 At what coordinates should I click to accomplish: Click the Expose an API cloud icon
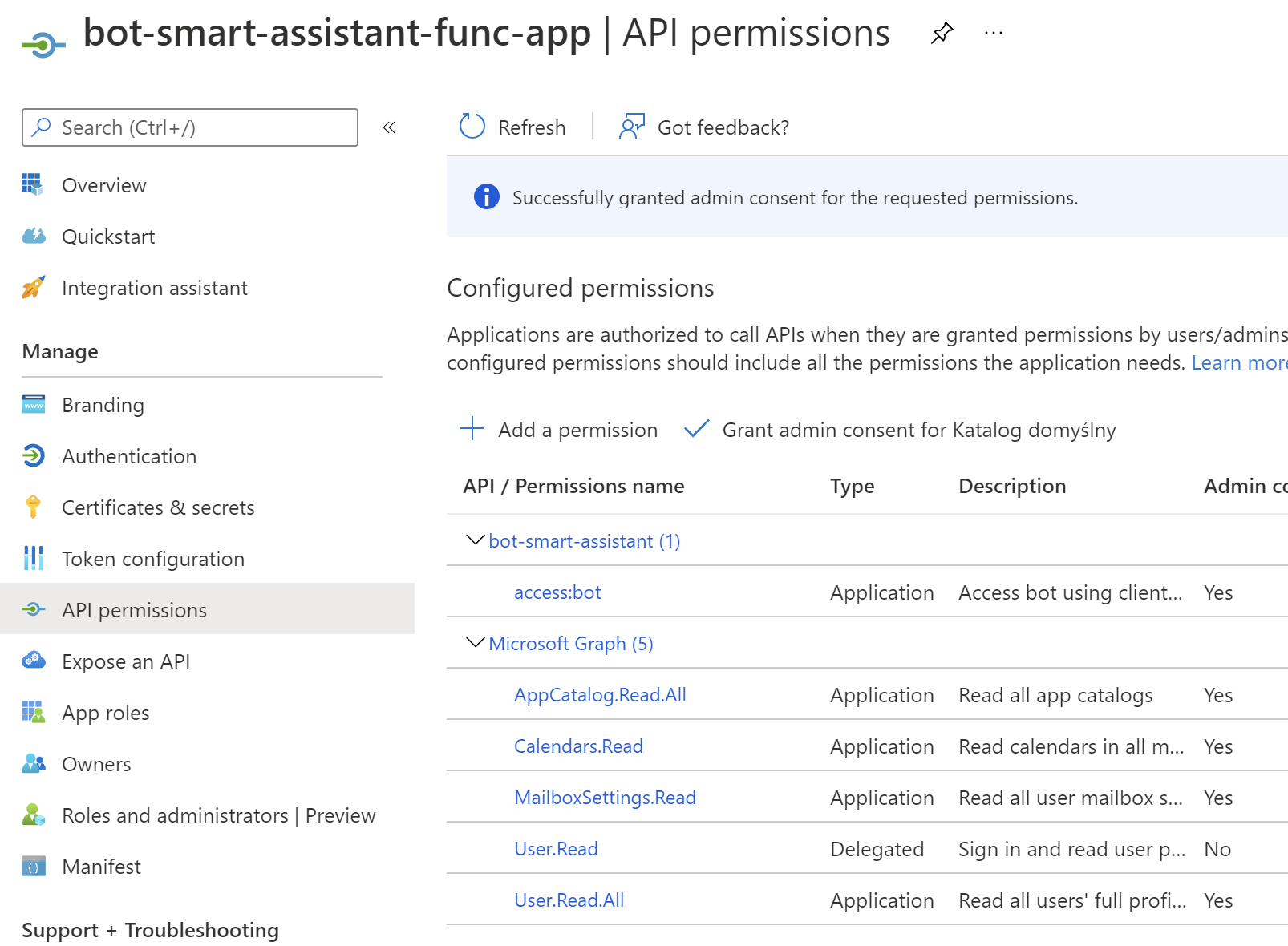click(33, 661)
